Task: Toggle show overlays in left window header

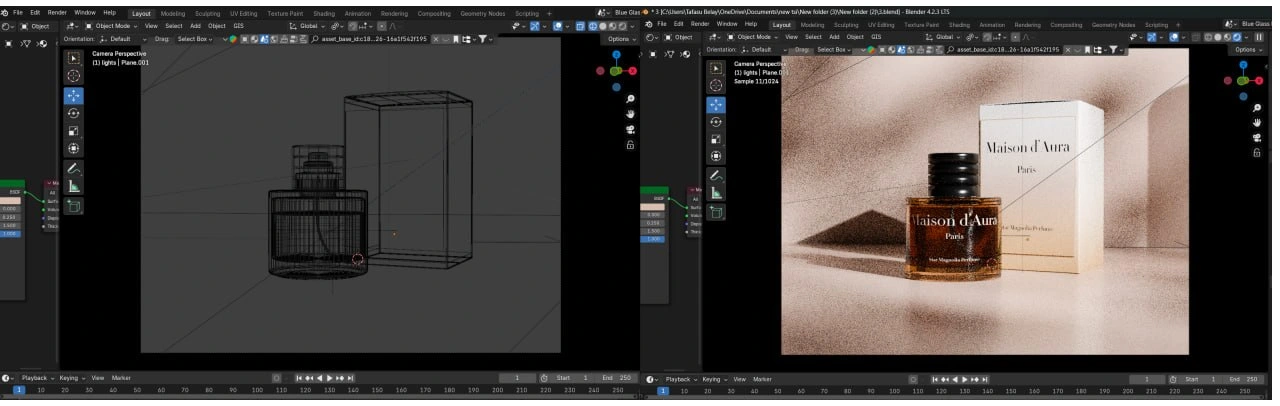Action: tap(560, 25)
